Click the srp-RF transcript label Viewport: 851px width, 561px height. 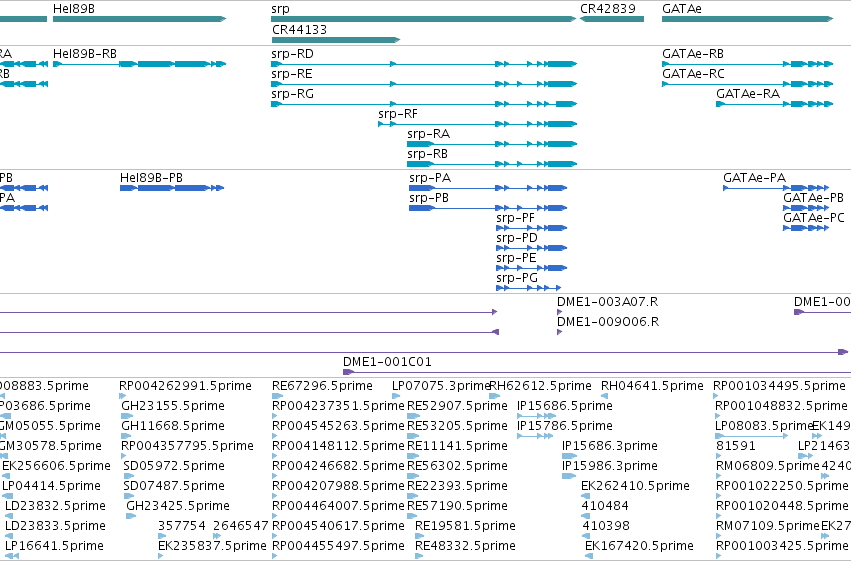point(398,114)
